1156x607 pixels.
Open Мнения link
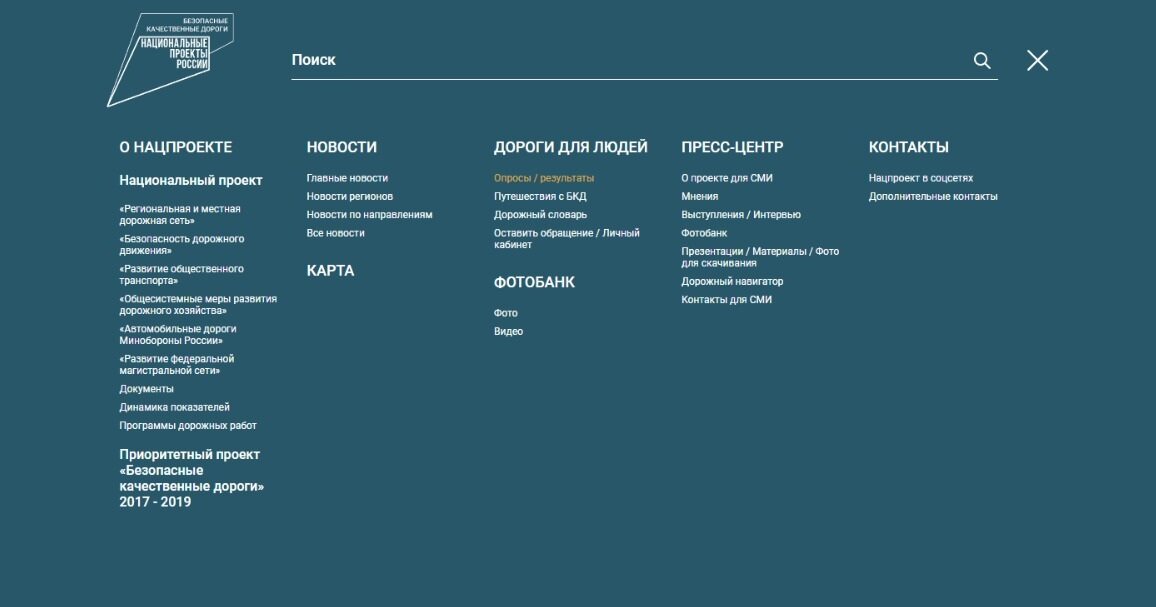coord(699,196)
